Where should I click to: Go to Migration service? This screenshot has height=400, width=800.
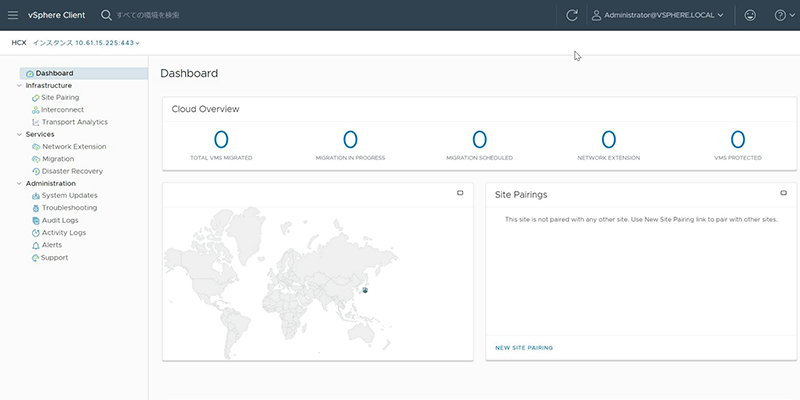click(x=58, y=159)
